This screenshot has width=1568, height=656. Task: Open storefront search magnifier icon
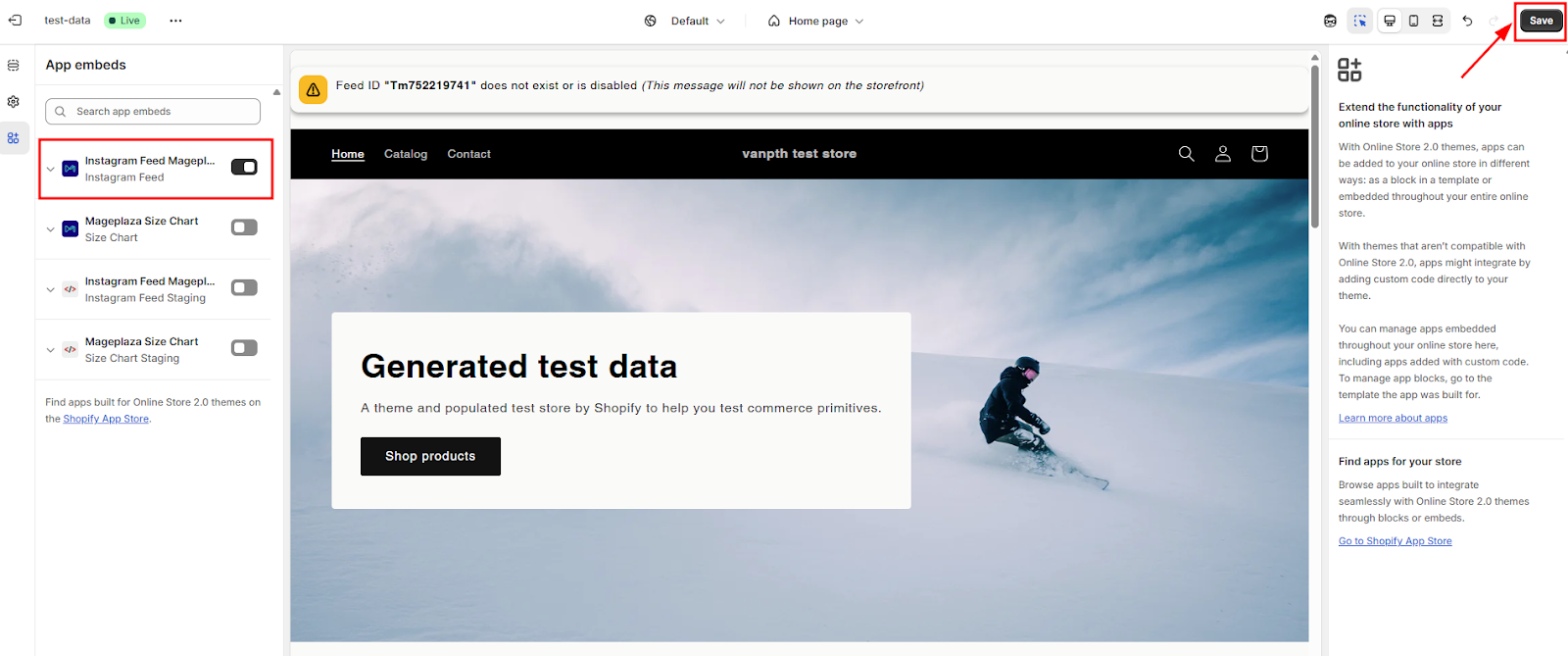point(1187,154)
